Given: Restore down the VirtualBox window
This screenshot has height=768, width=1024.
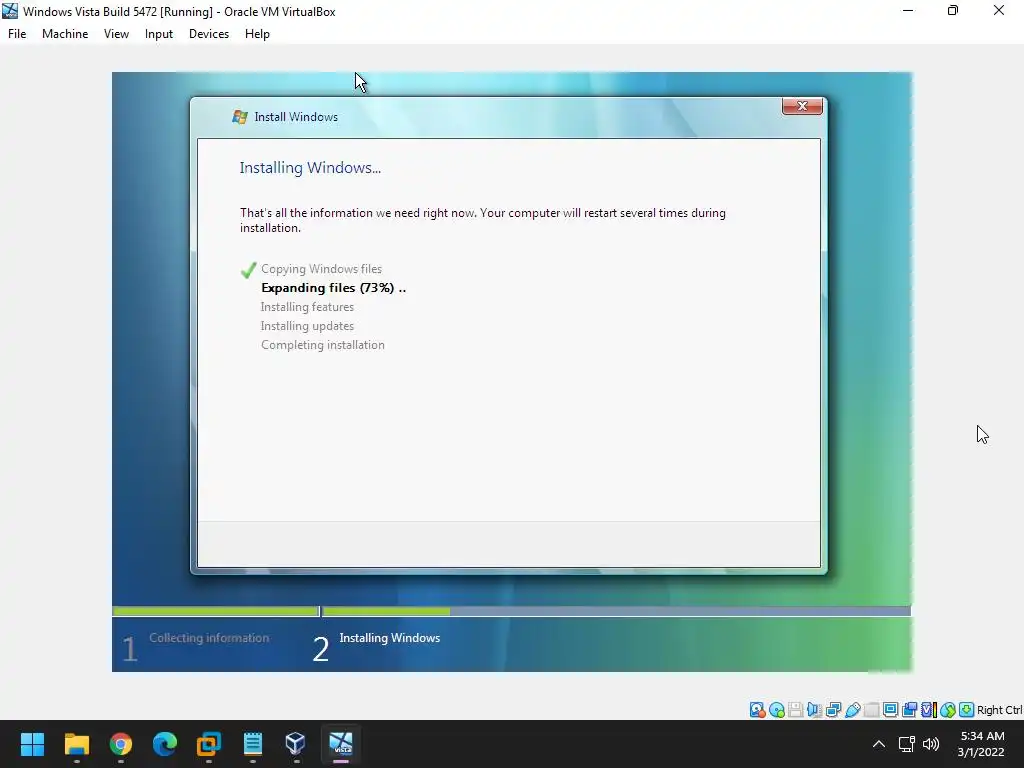Looking at the screenshot, I should coord(953,10).
